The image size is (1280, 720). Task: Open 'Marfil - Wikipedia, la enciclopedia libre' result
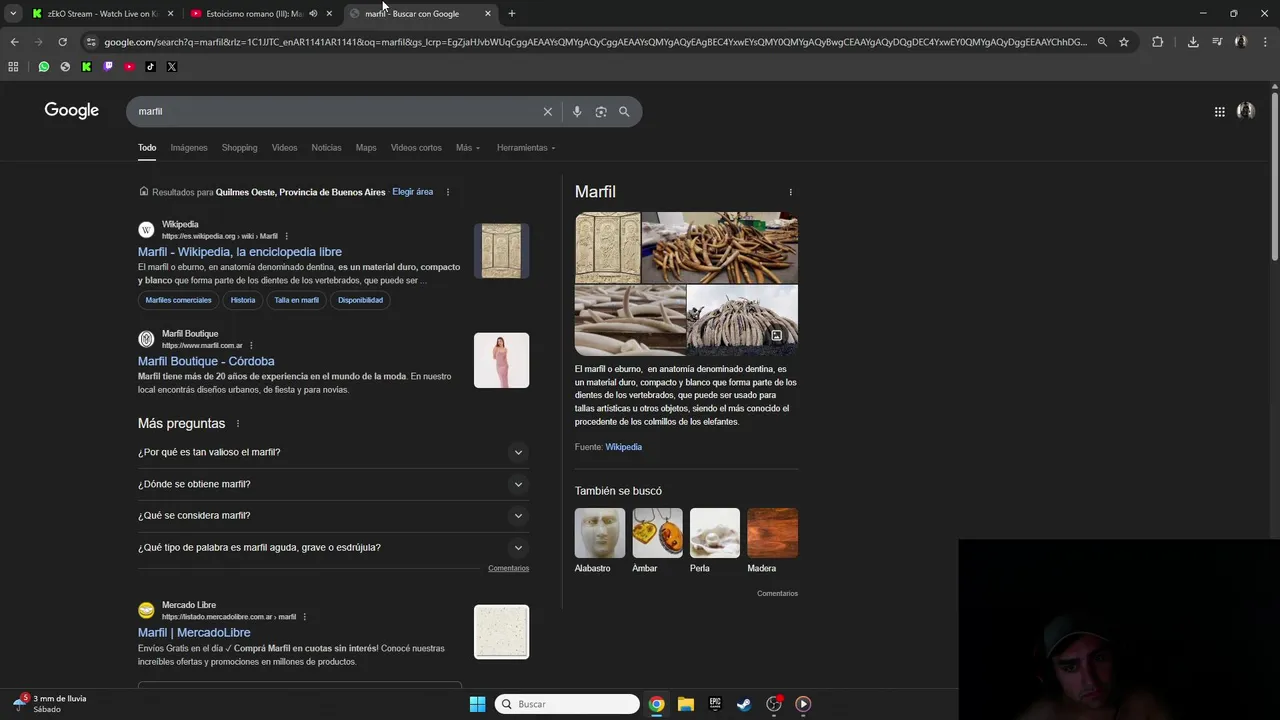point(240,252)
